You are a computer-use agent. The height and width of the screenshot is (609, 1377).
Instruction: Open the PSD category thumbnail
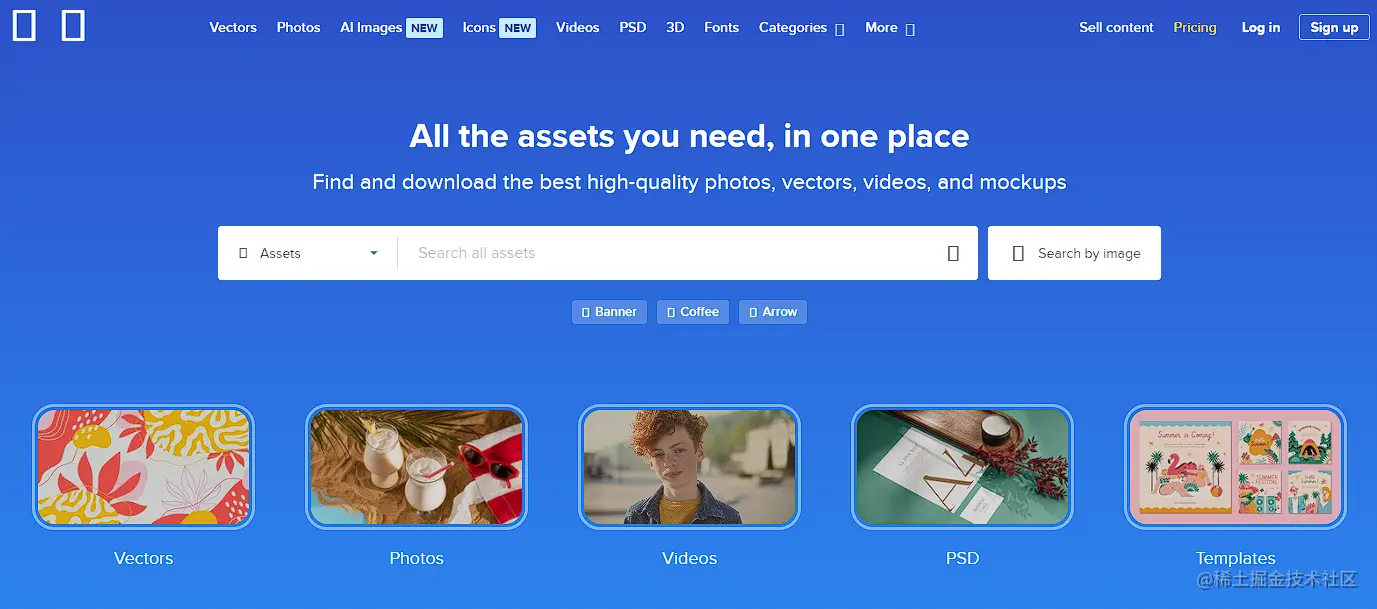tap(962, 467)
